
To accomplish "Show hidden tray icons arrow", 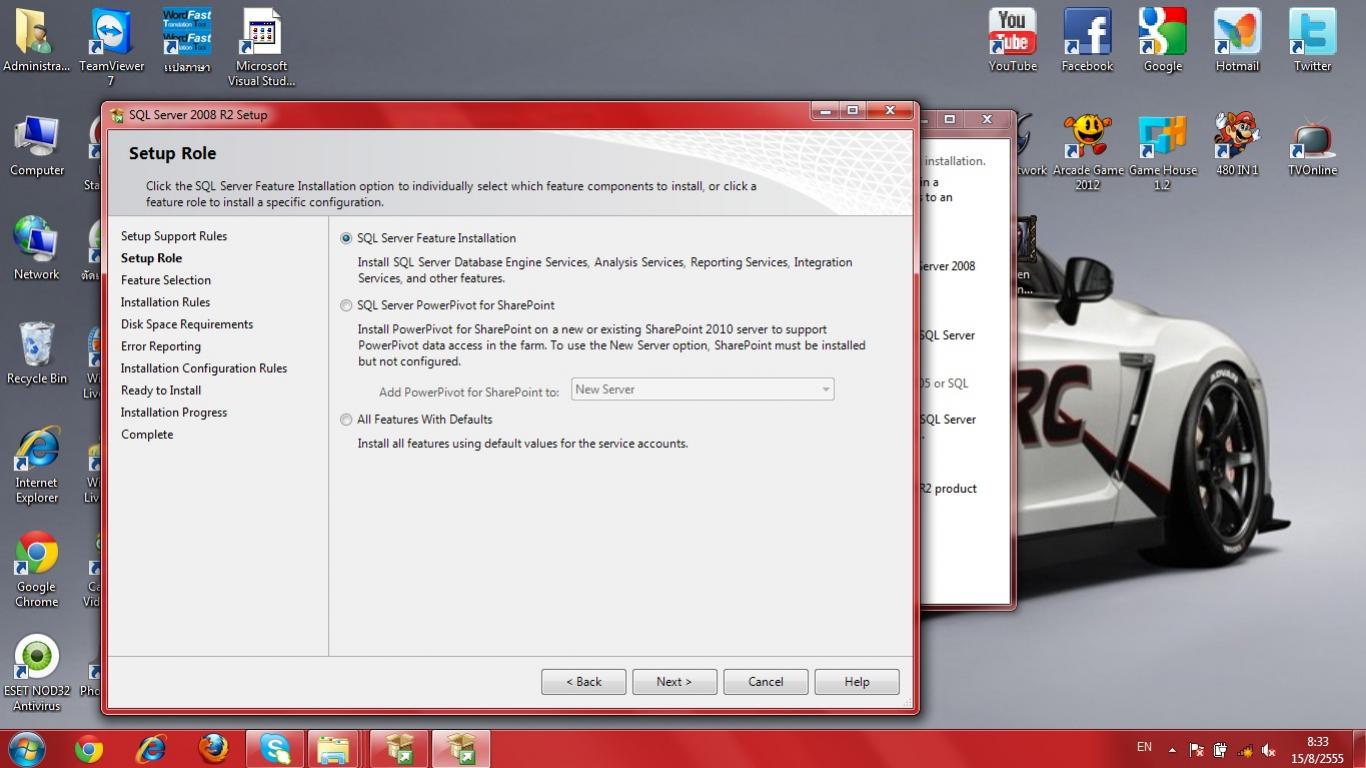I will 1172,749.
